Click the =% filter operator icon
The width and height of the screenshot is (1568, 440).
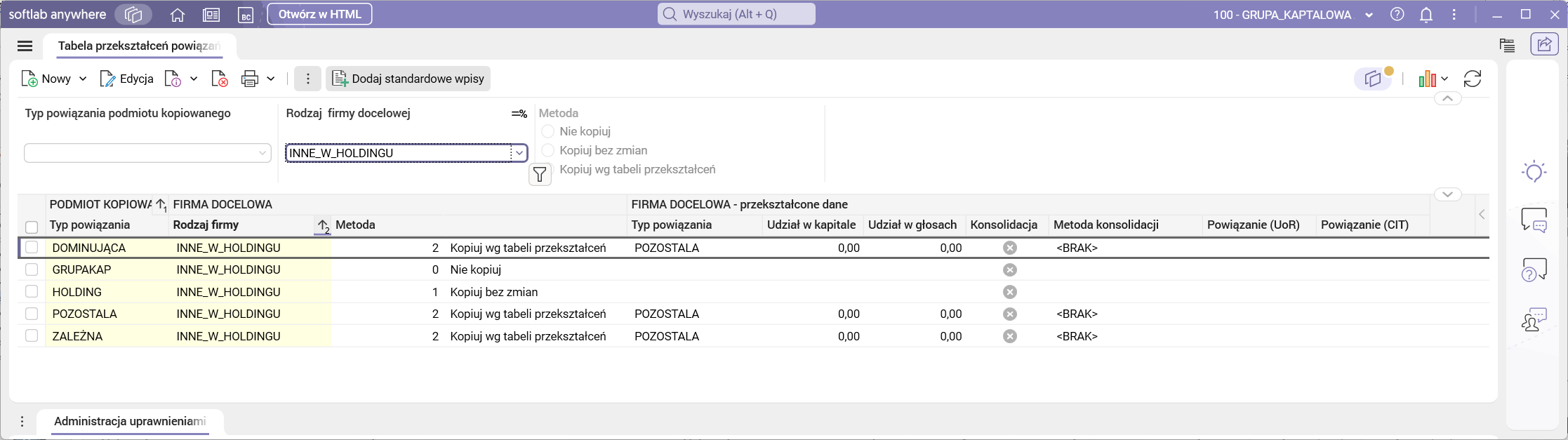point(519,114)
